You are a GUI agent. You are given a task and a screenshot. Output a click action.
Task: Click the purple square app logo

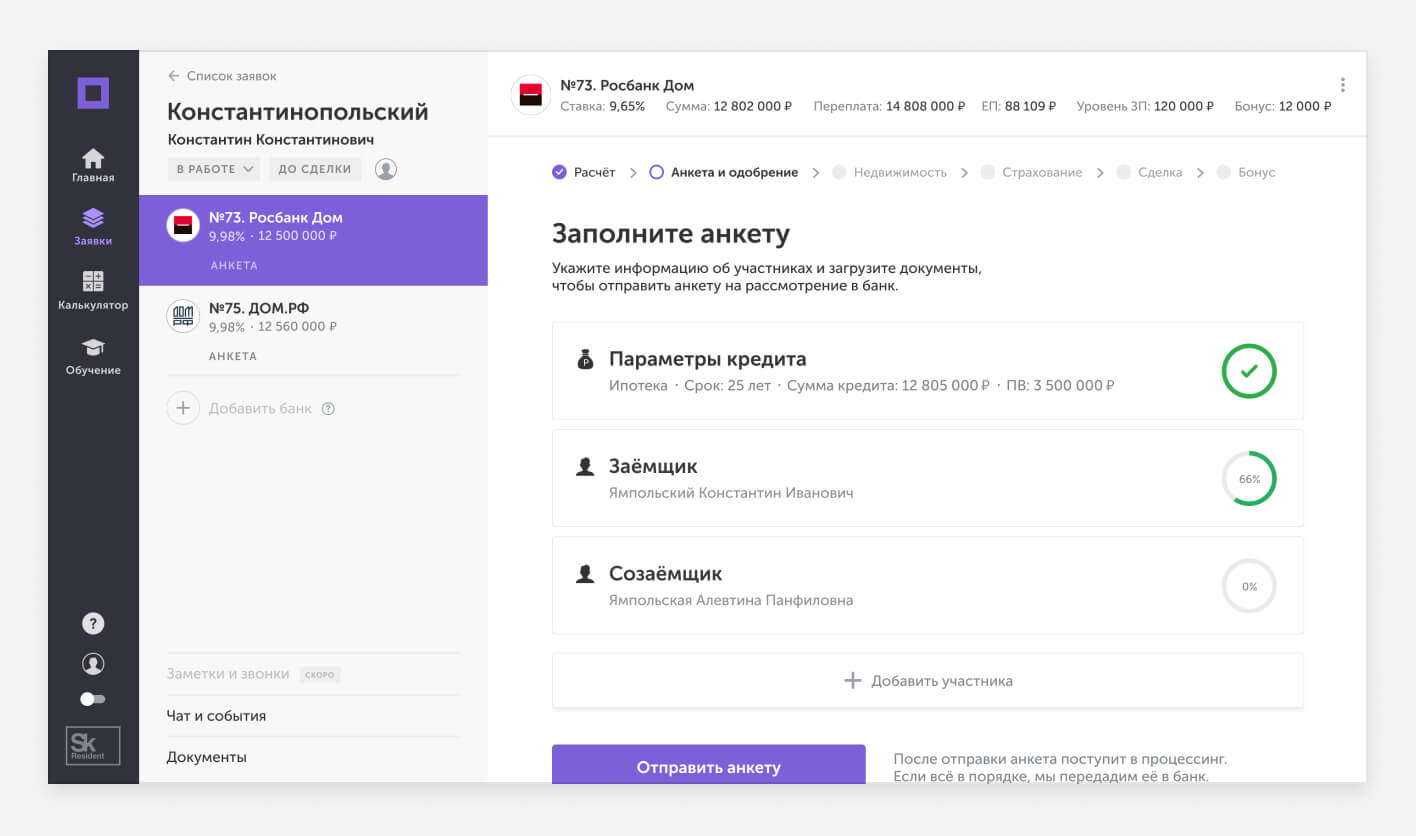(93, 93)
